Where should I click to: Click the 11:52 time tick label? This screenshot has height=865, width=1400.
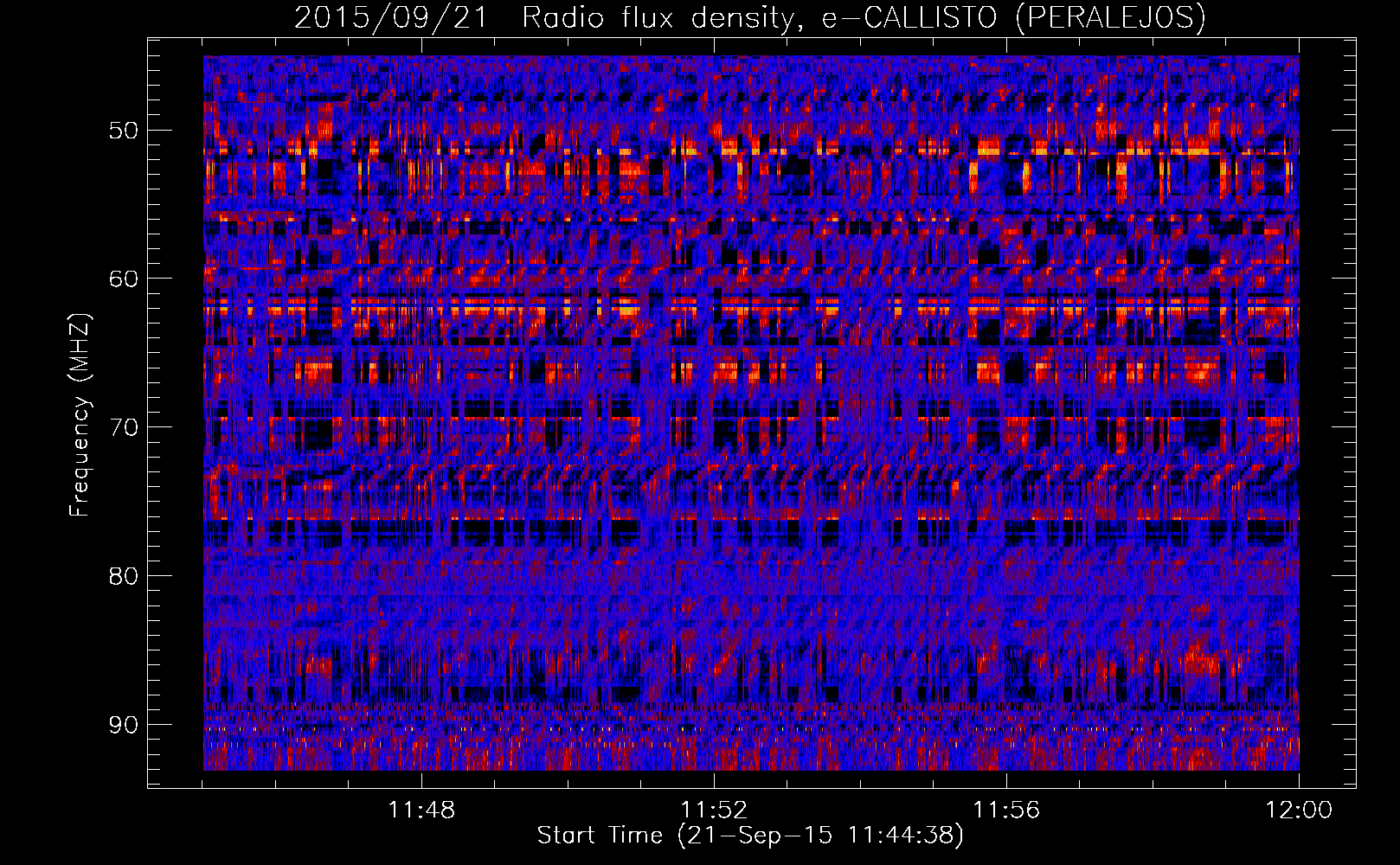click(x=714, y=811)
